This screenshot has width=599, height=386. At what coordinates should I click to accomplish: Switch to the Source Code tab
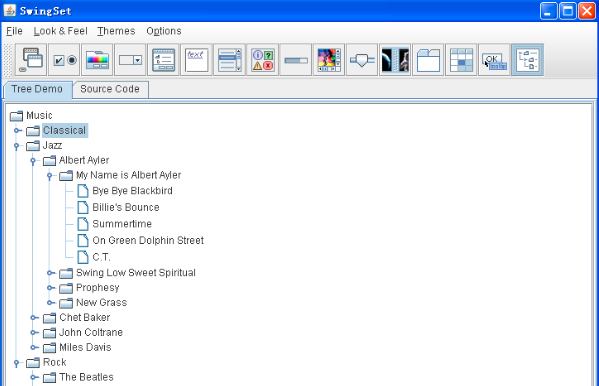[110, 89]
